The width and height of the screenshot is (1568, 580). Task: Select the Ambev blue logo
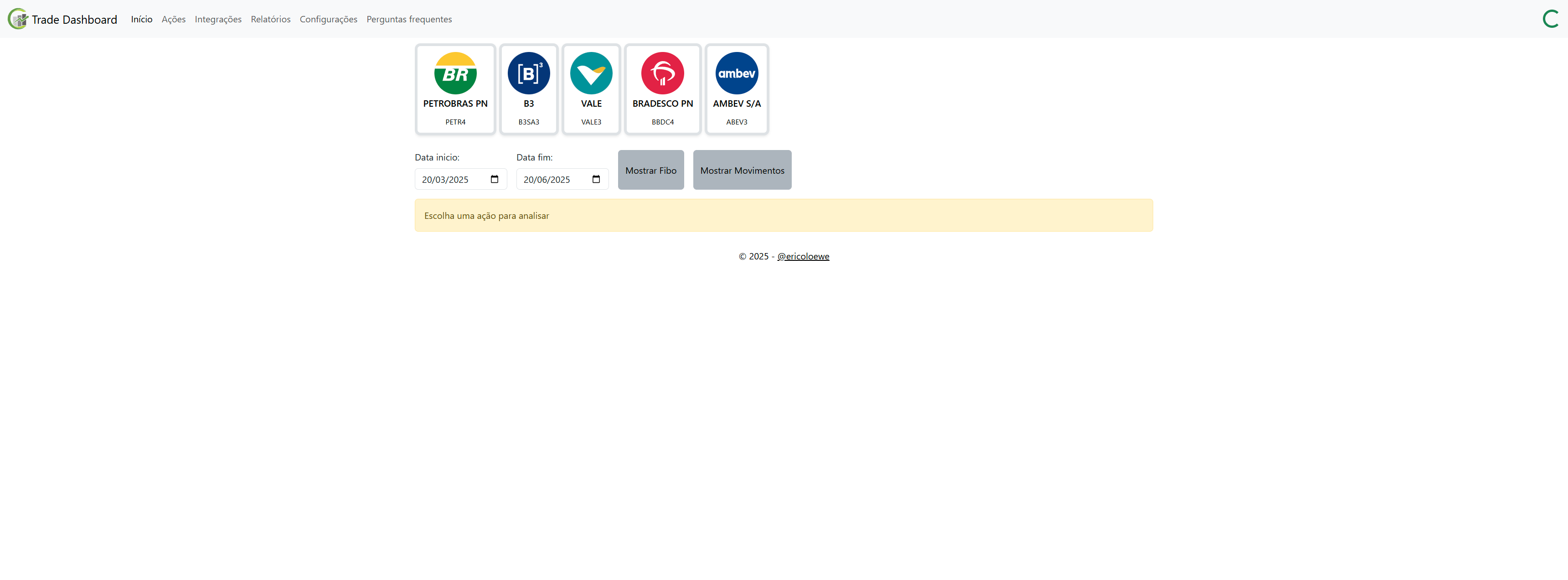point(737,73)
